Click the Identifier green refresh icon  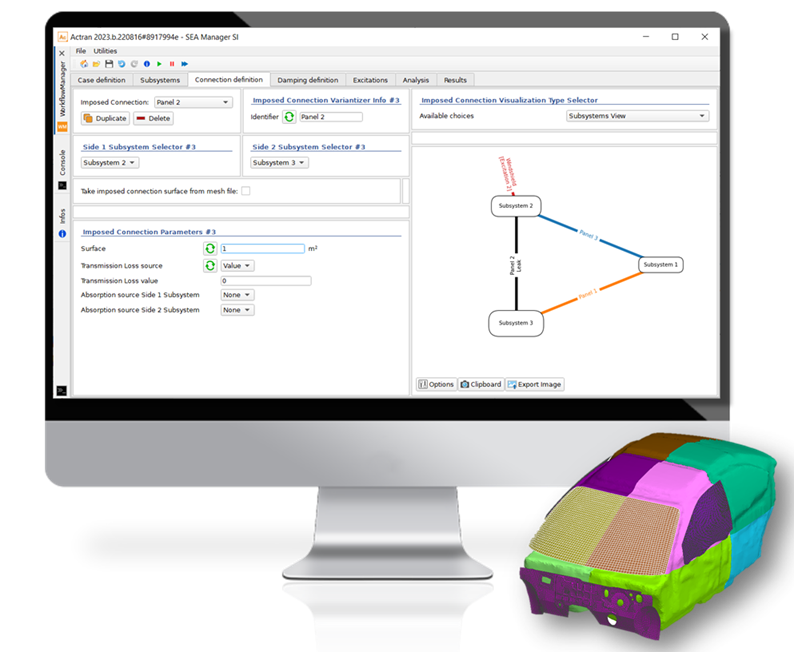pyautogui.click(x=289, y=117)
